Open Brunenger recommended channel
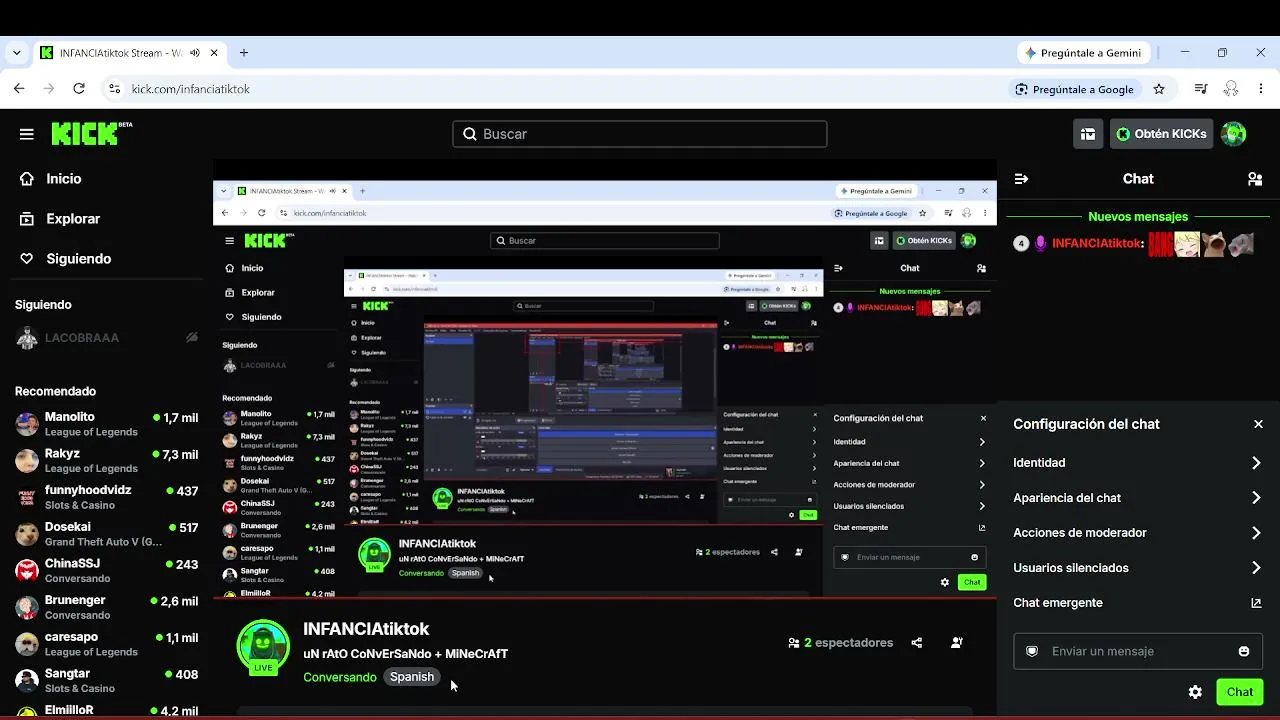The height and width of the screenshot is (720, 1280). pos(106,607)
